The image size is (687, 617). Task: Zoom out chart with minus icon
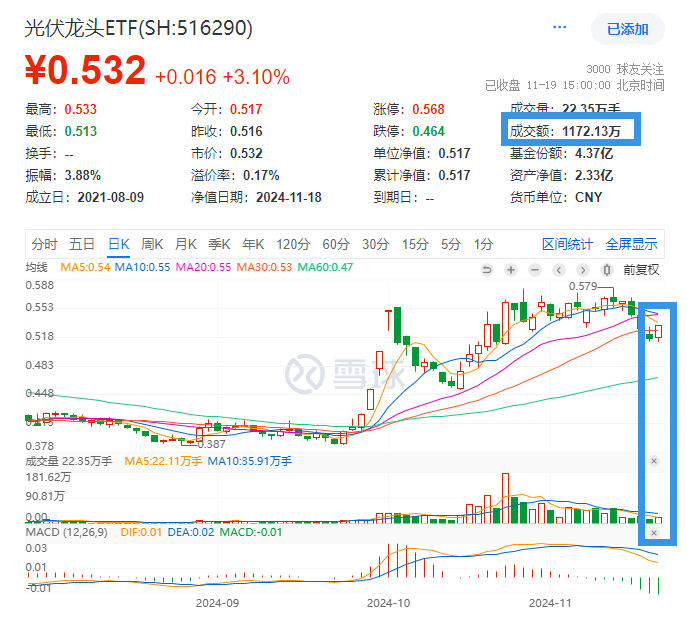(535, 270)
